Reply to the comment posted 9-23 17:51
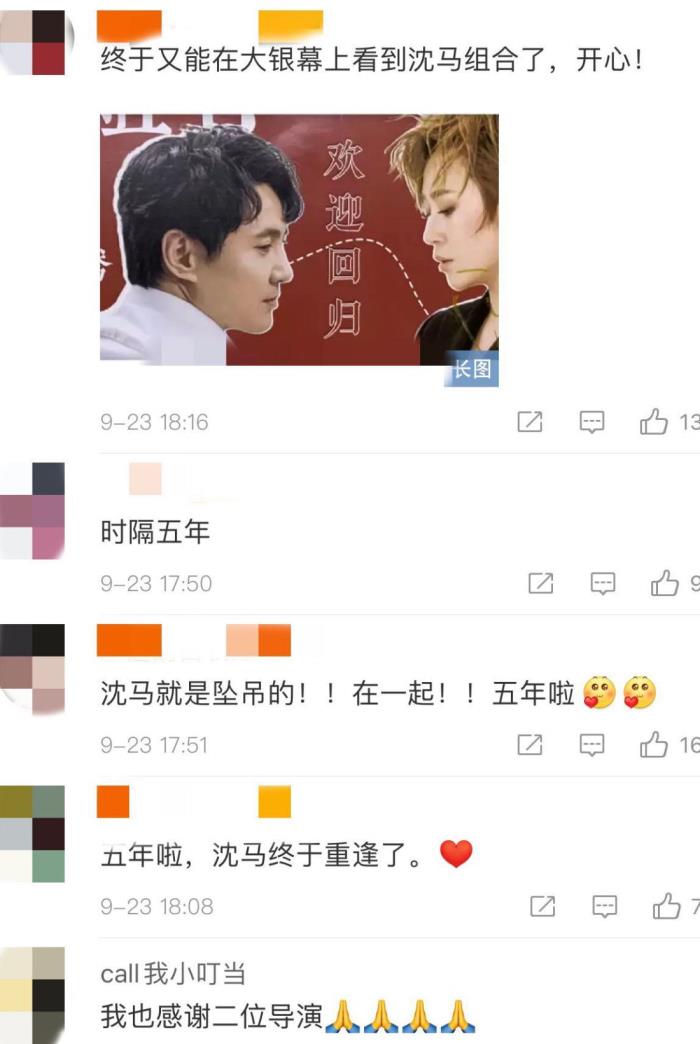The height and width of the screenshot is (1044, 700). click(x=591, y=745)
